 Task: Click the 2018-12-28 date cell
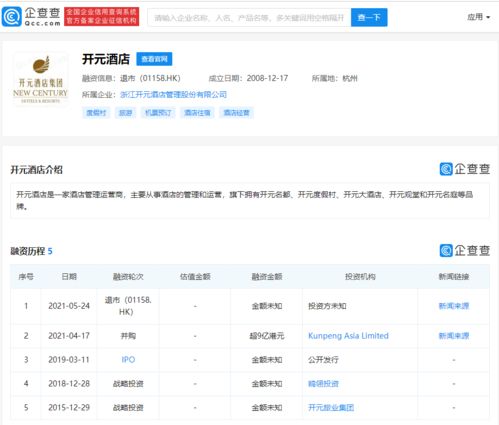pos(69,384)
